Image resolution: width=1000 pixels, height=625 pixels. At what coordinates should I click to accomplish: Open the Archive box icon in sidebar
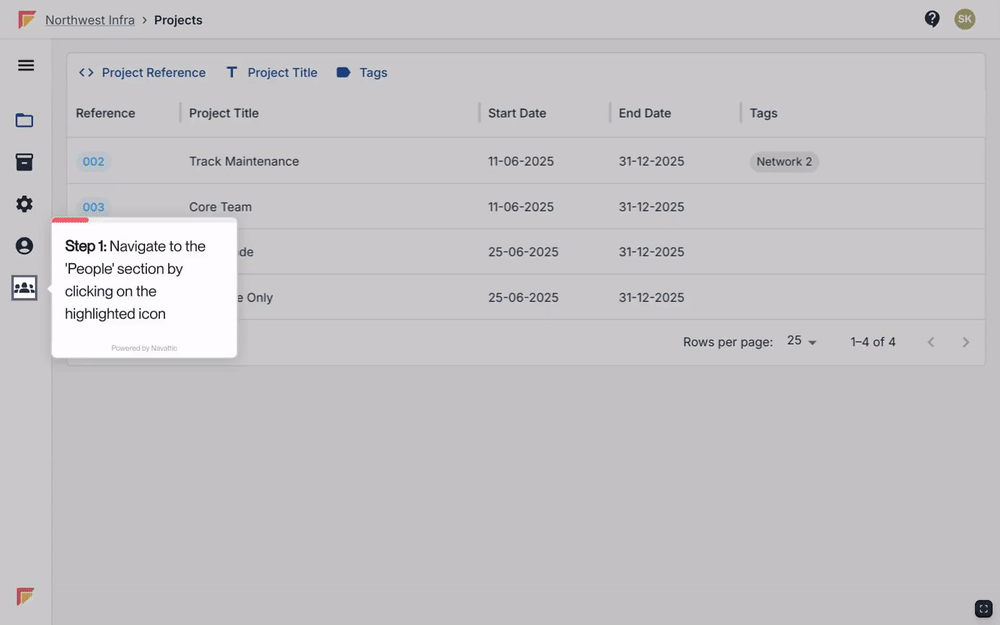[24, 162]
